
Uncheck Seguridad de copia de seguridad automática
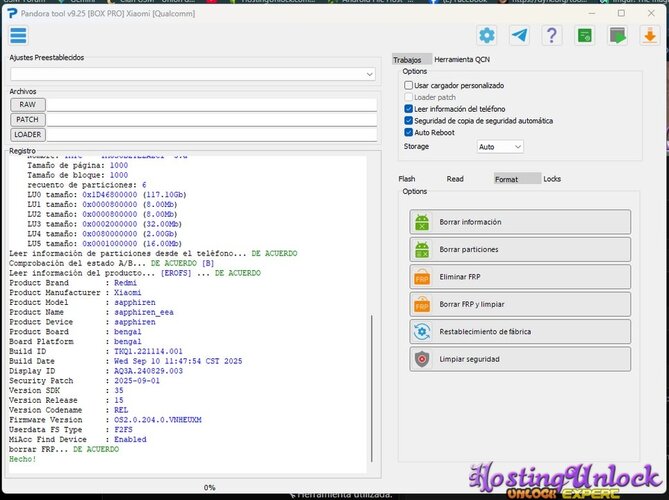408,121
